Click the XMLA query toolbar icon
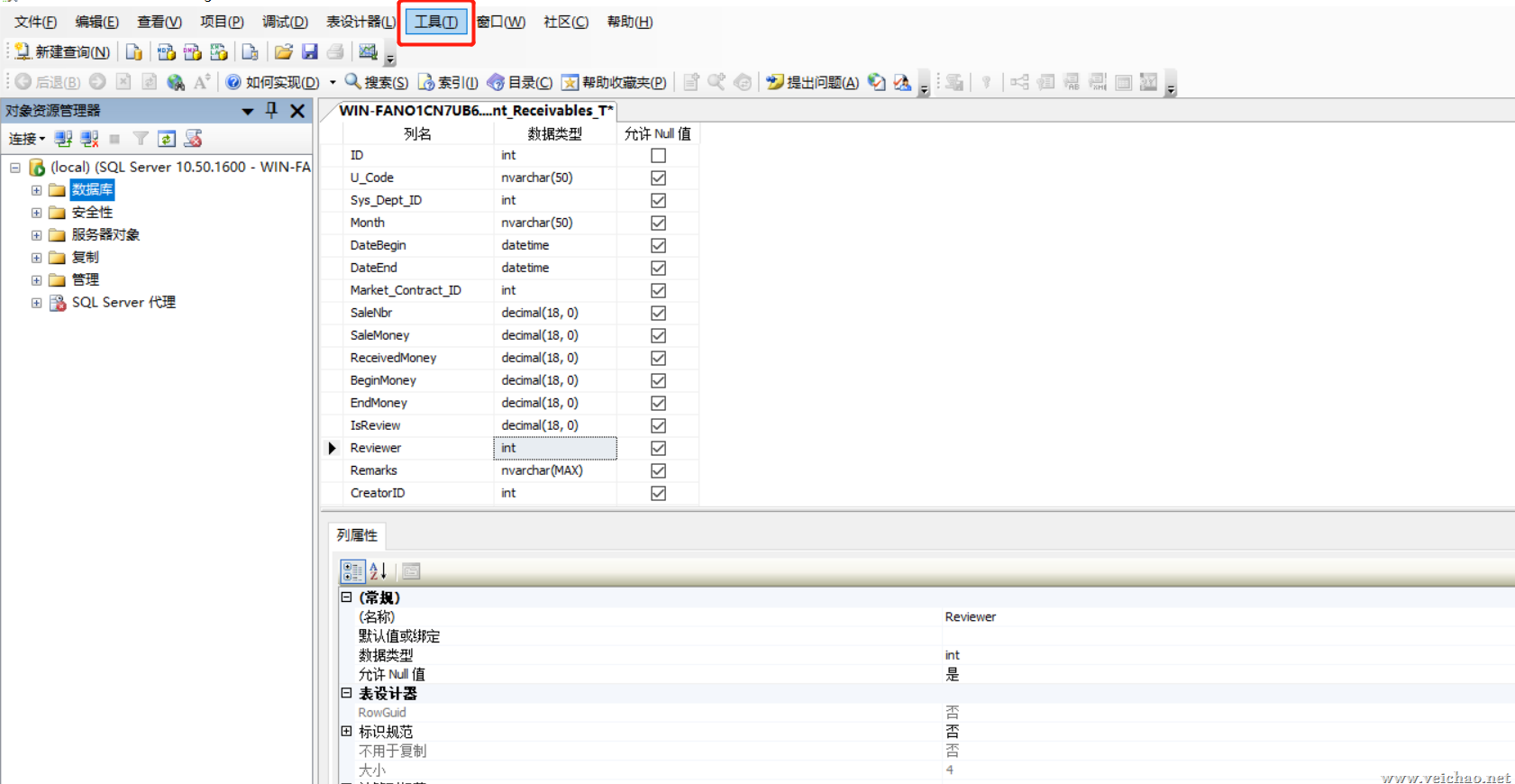The width and height of the screenshot is (1515, 784). tap(218, 52)
